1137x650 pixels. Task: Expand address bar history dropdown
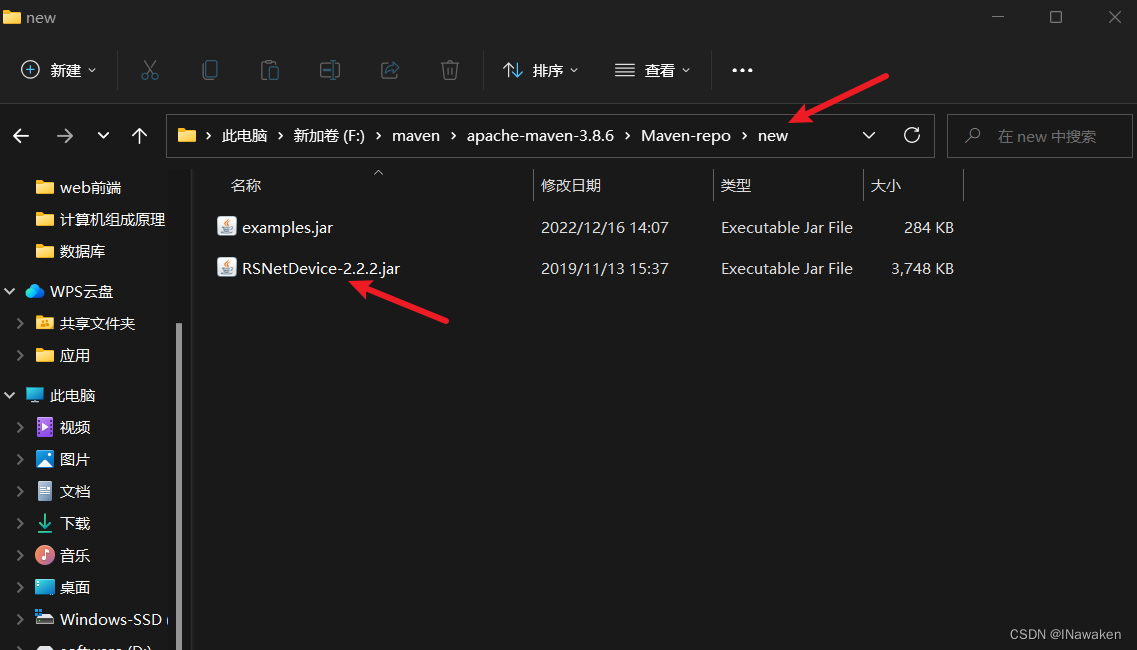pos(869,136)
